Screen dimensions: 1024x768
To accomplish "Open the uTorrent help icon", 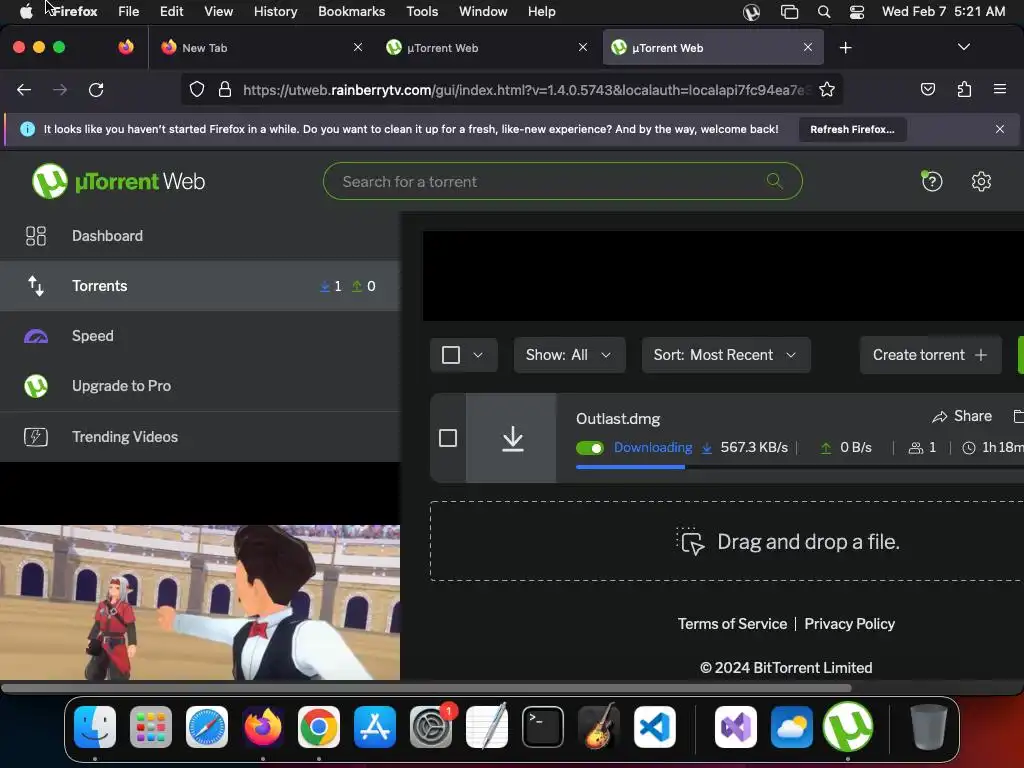I will pos(932,181).
